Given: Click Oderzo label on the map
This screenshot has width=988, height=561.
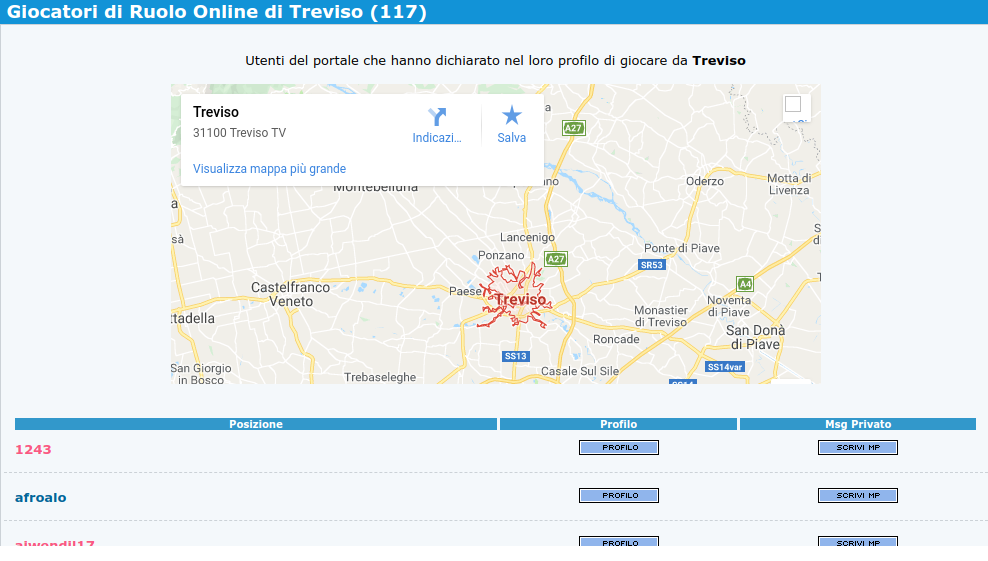Looking at the screenshot, I should tap(704, 182).
